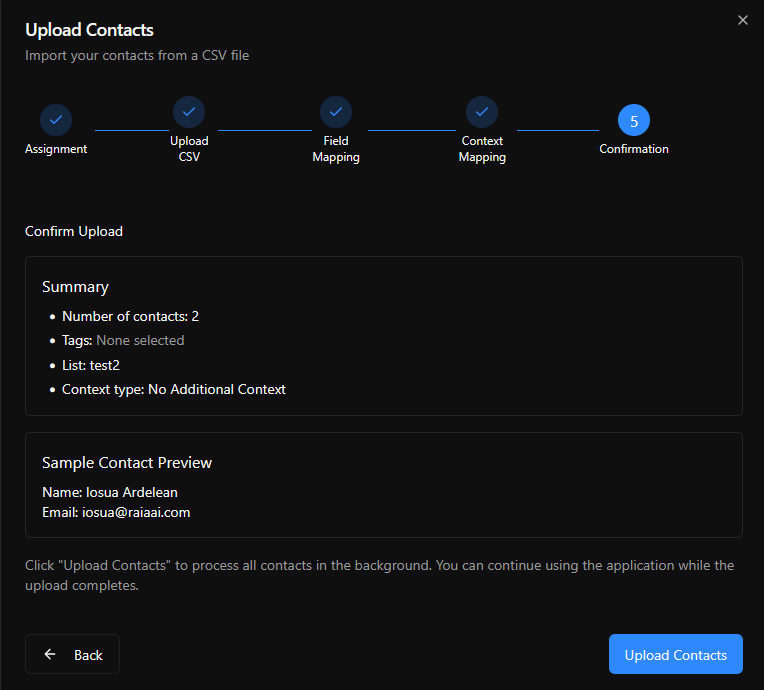
Task: Click the 'Number of contacts: 2' line
Action: click(130, 316)
